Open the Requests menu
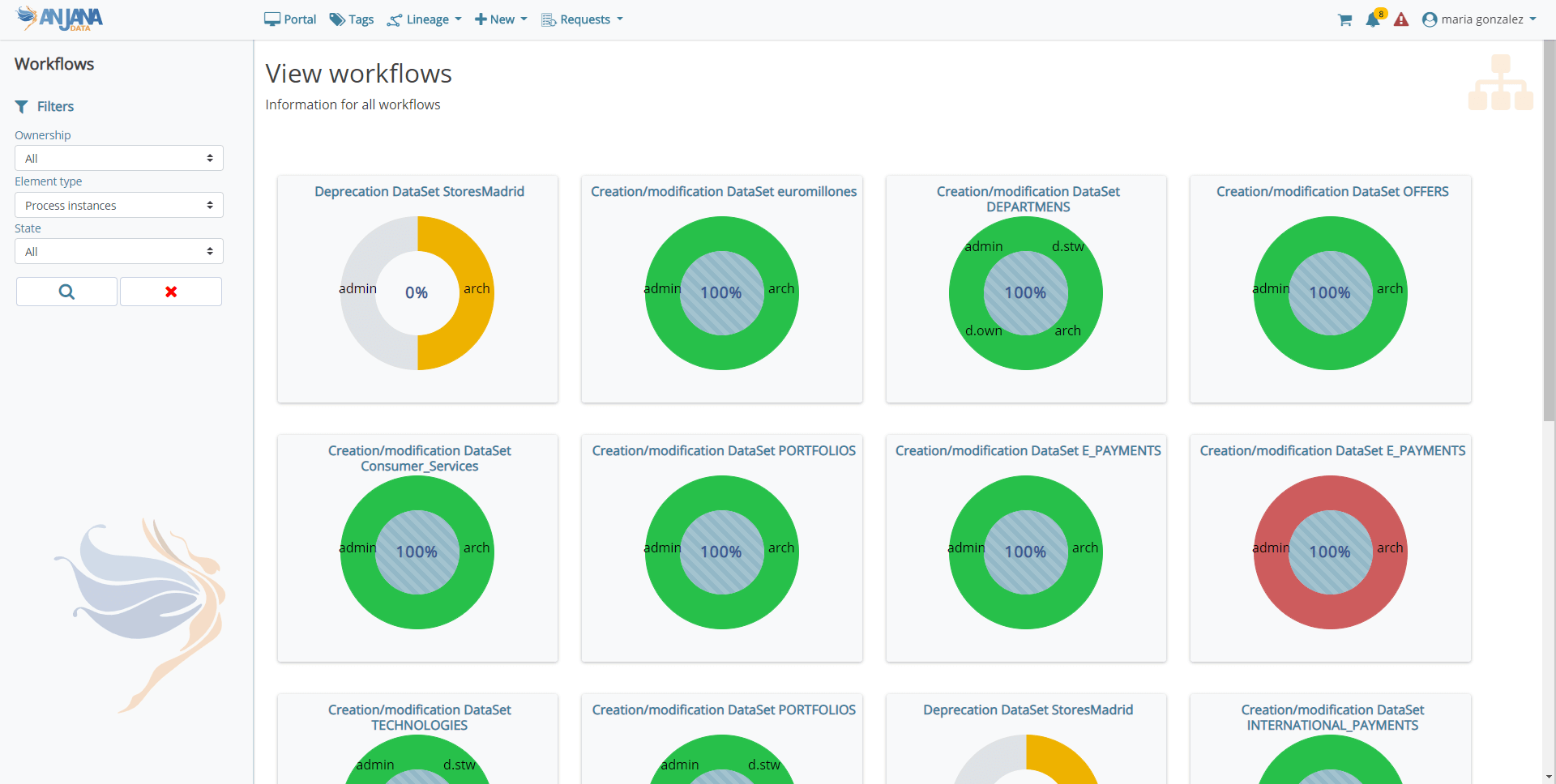The width and height of the screenshot is (1556, 784). (x=582, y=19)
